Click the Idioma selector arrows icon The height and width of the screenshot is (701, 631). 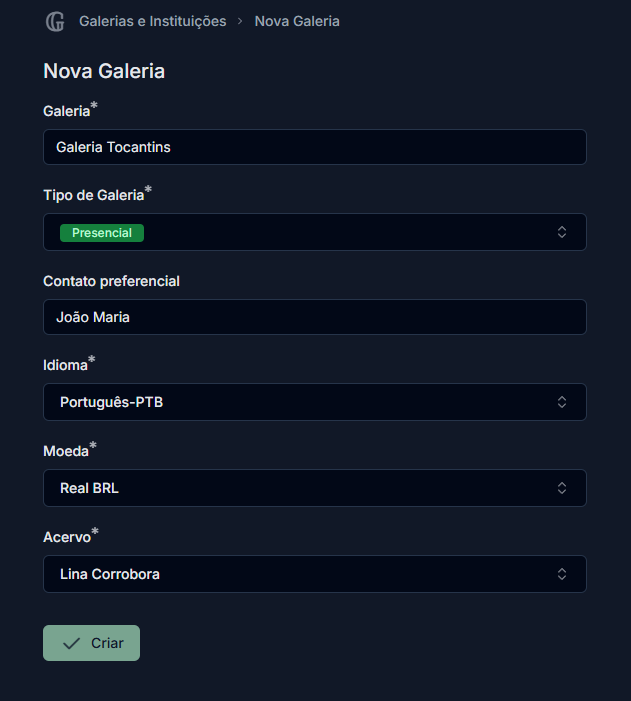tap(562, 402)
